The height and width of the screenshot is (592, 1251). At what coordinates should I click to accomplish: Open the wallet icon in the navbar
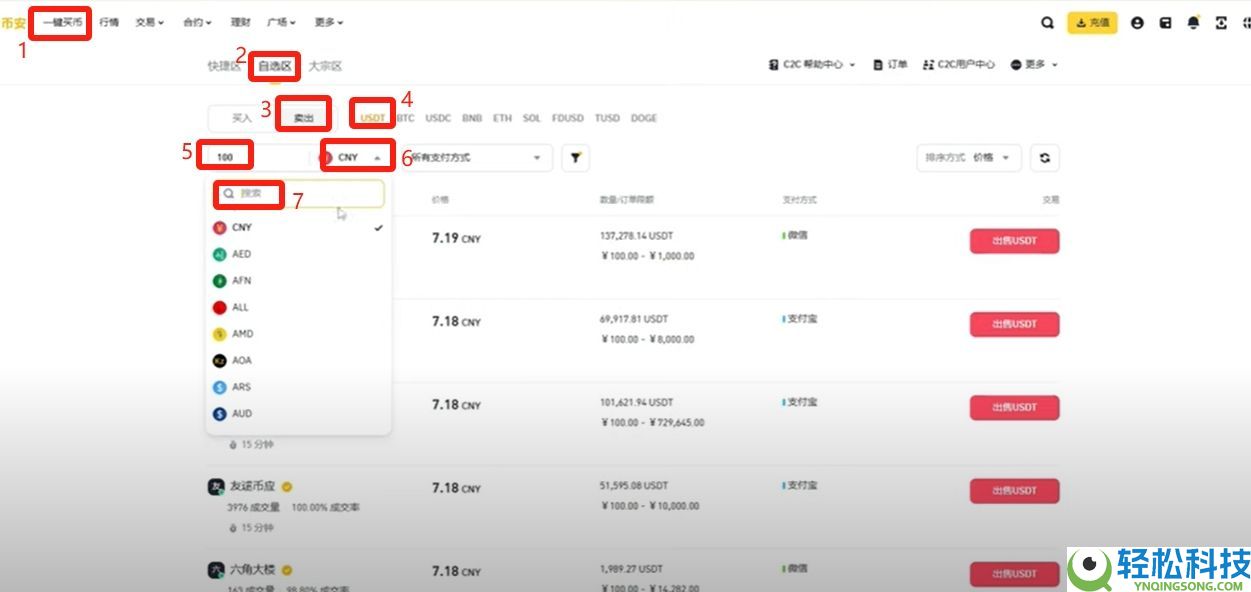pyautogui.click(x=1164, y=22)
